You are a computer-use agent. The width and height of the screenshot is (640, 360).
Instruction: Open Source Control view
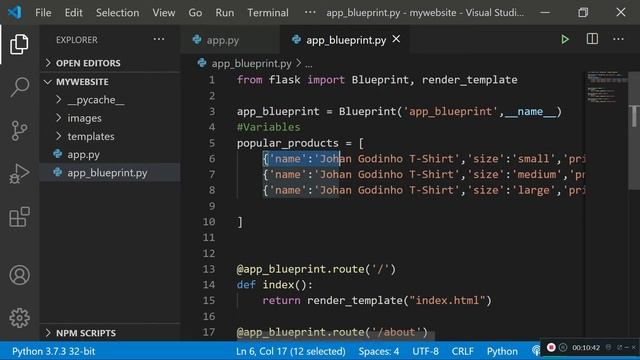19,131
